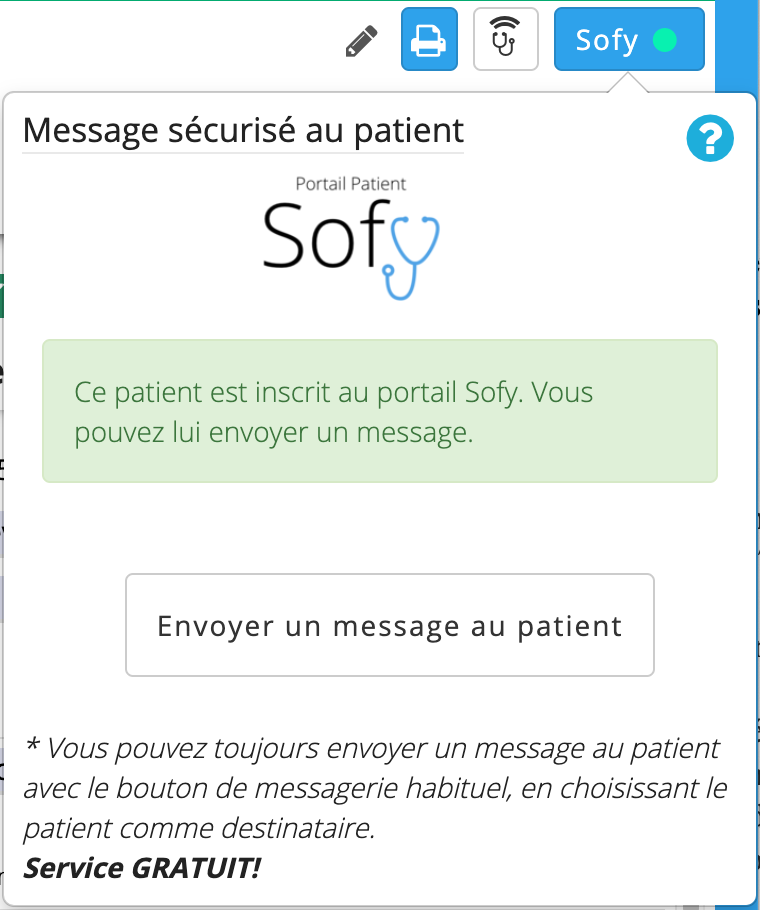
Task: Click the green status dot on Sofy button
Action: coord(664,40)
